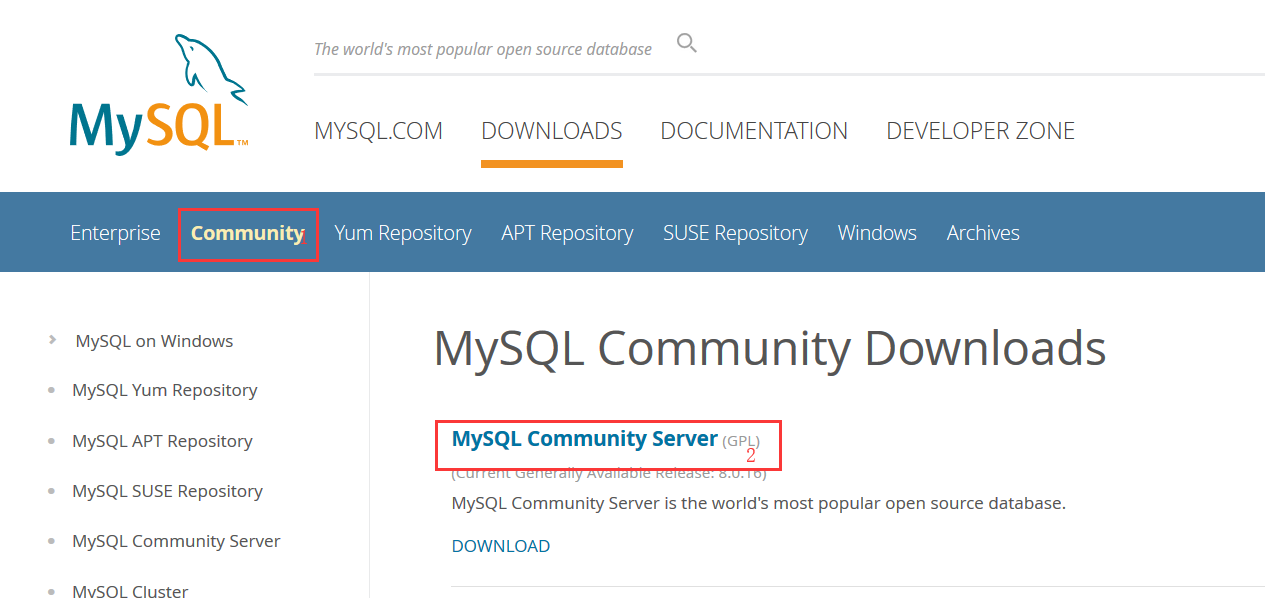Click the 'MySQL Community Downloads' page title
Viewport: 1265px width, 598px height.
770,348
